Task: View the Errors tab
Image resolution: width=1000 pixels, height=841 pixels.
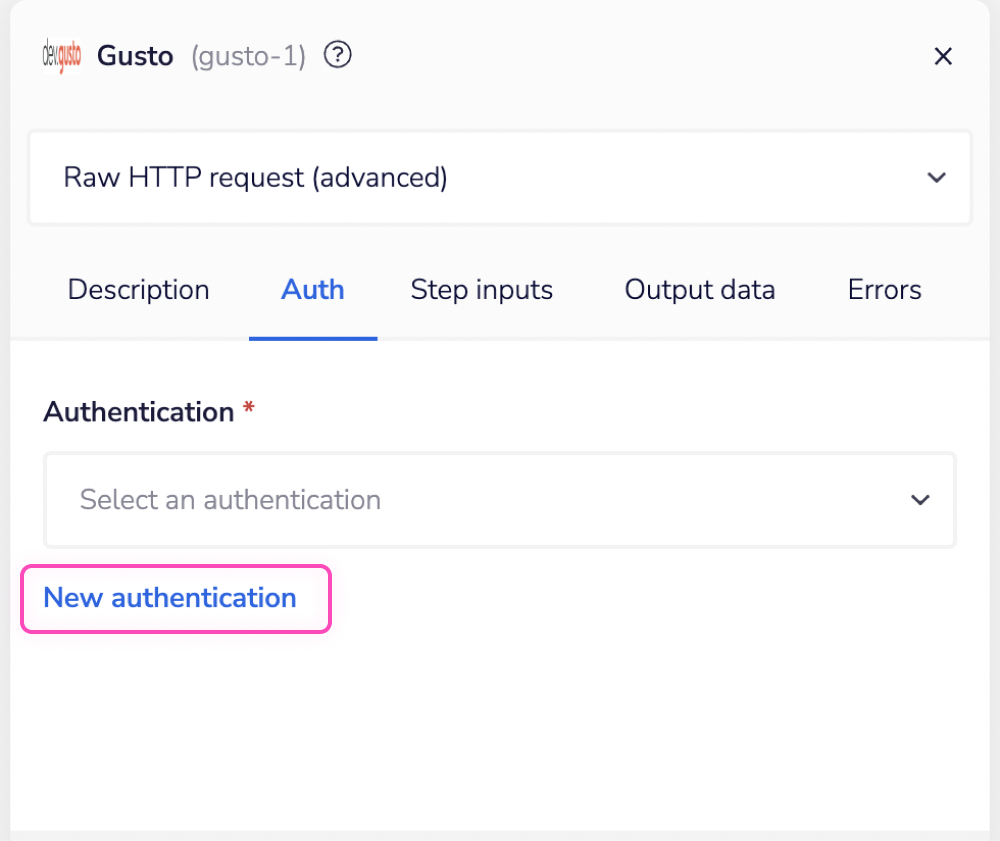Action: [884, 290]
